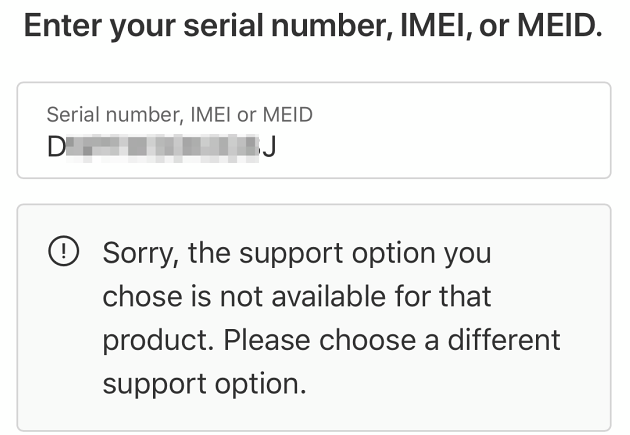Click "Please choose a different" text
This screenshot has height=435, width=630.
(392, 340)
